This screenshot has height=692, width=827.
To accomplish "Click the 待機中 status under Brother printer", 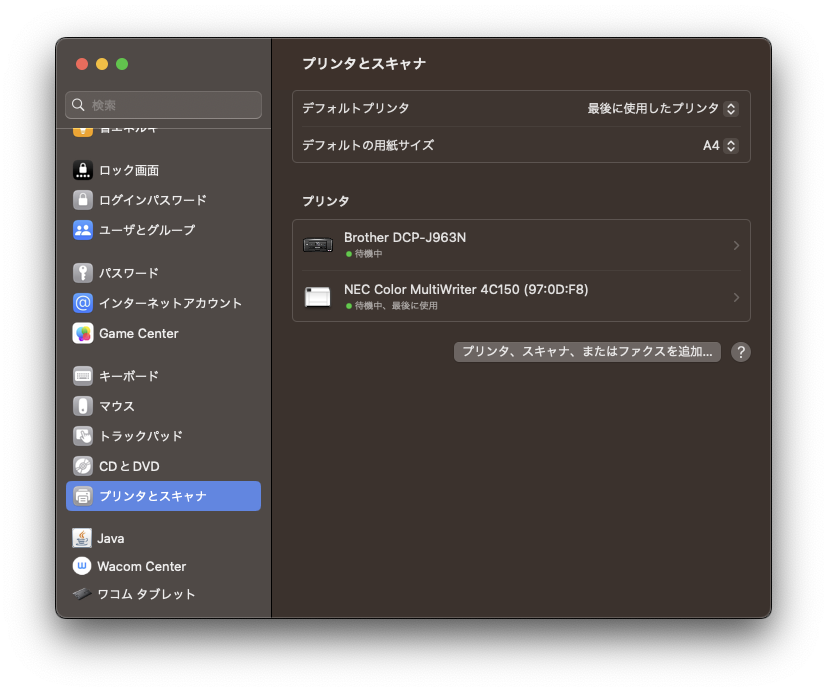I will click(x=368, y=254).
